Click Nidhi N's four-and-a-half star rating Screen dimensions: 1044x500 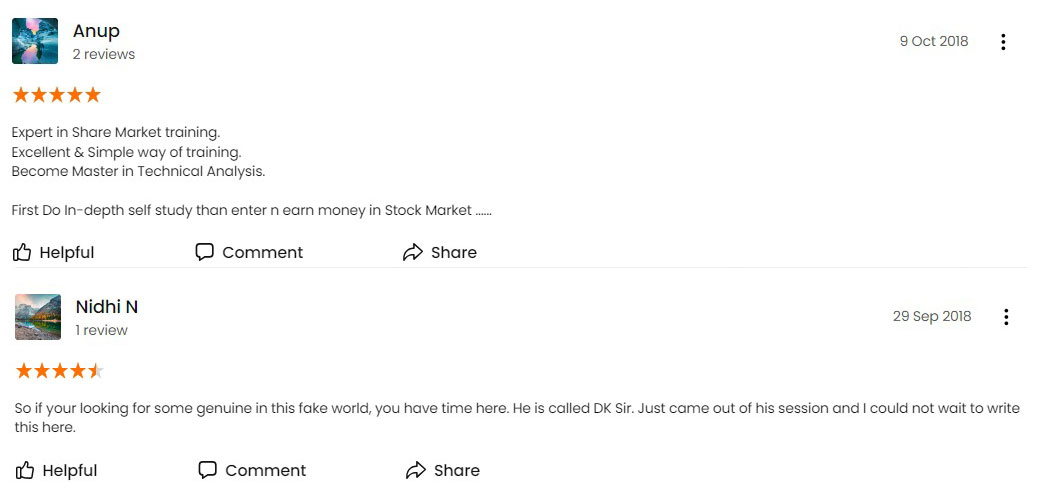click(x=60, y=371)
